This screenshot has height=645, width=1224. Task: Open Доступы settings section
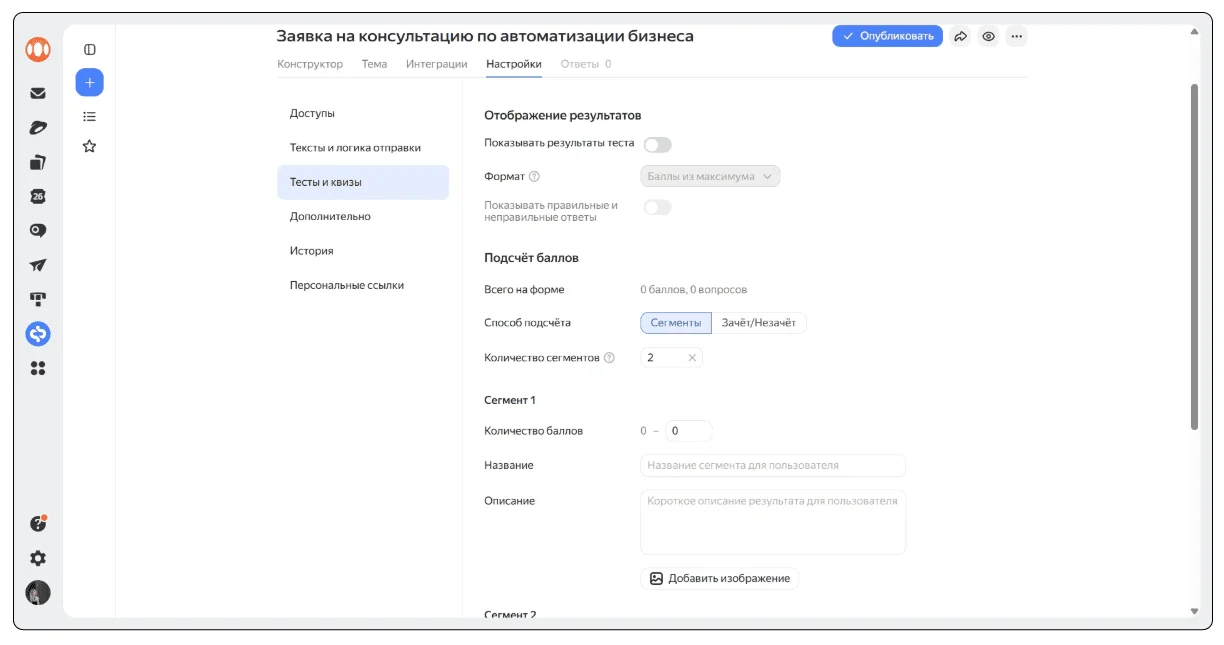coord(363,113)
